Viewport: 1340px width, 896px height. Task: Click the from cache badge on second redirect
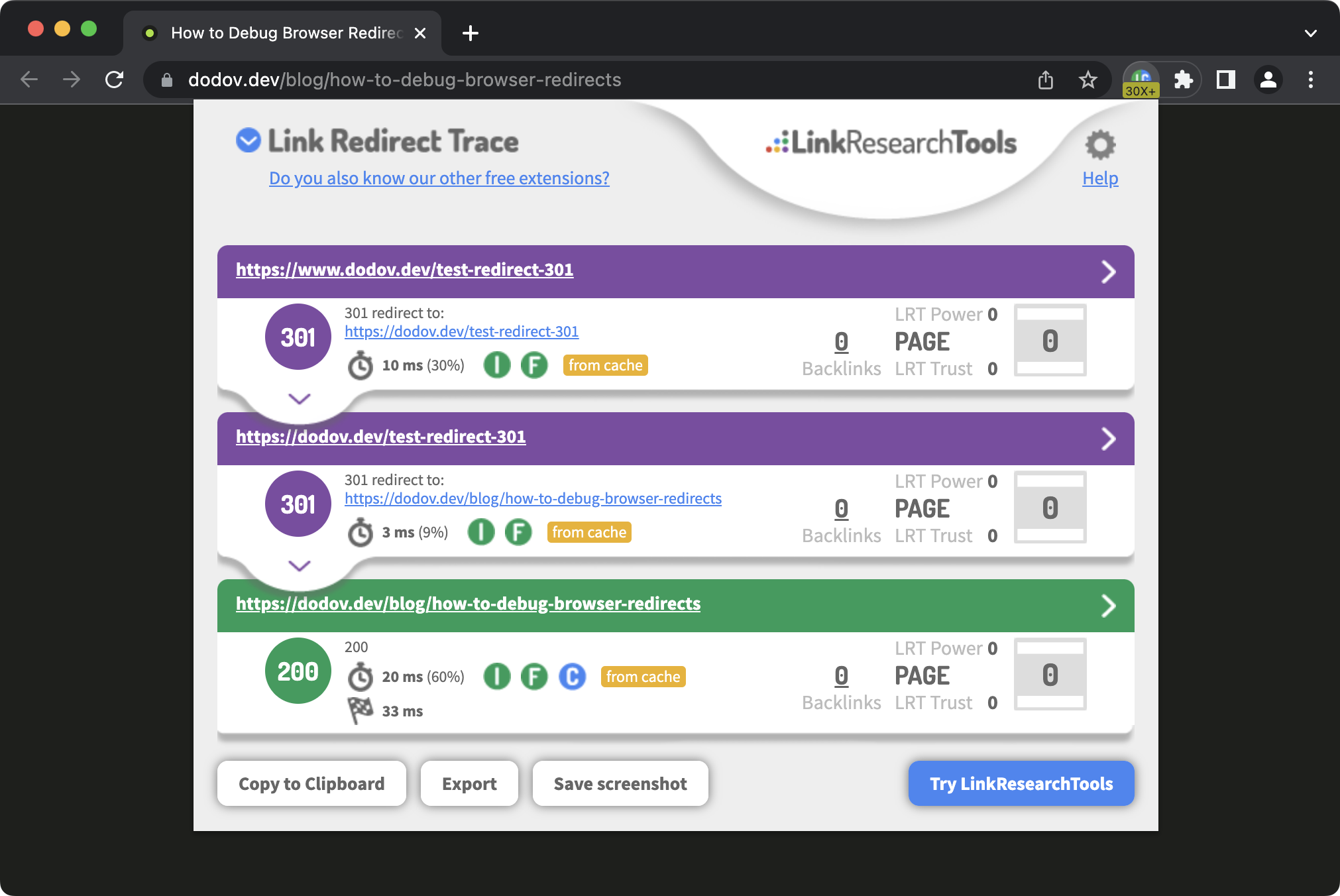click(x=589, y=532)
